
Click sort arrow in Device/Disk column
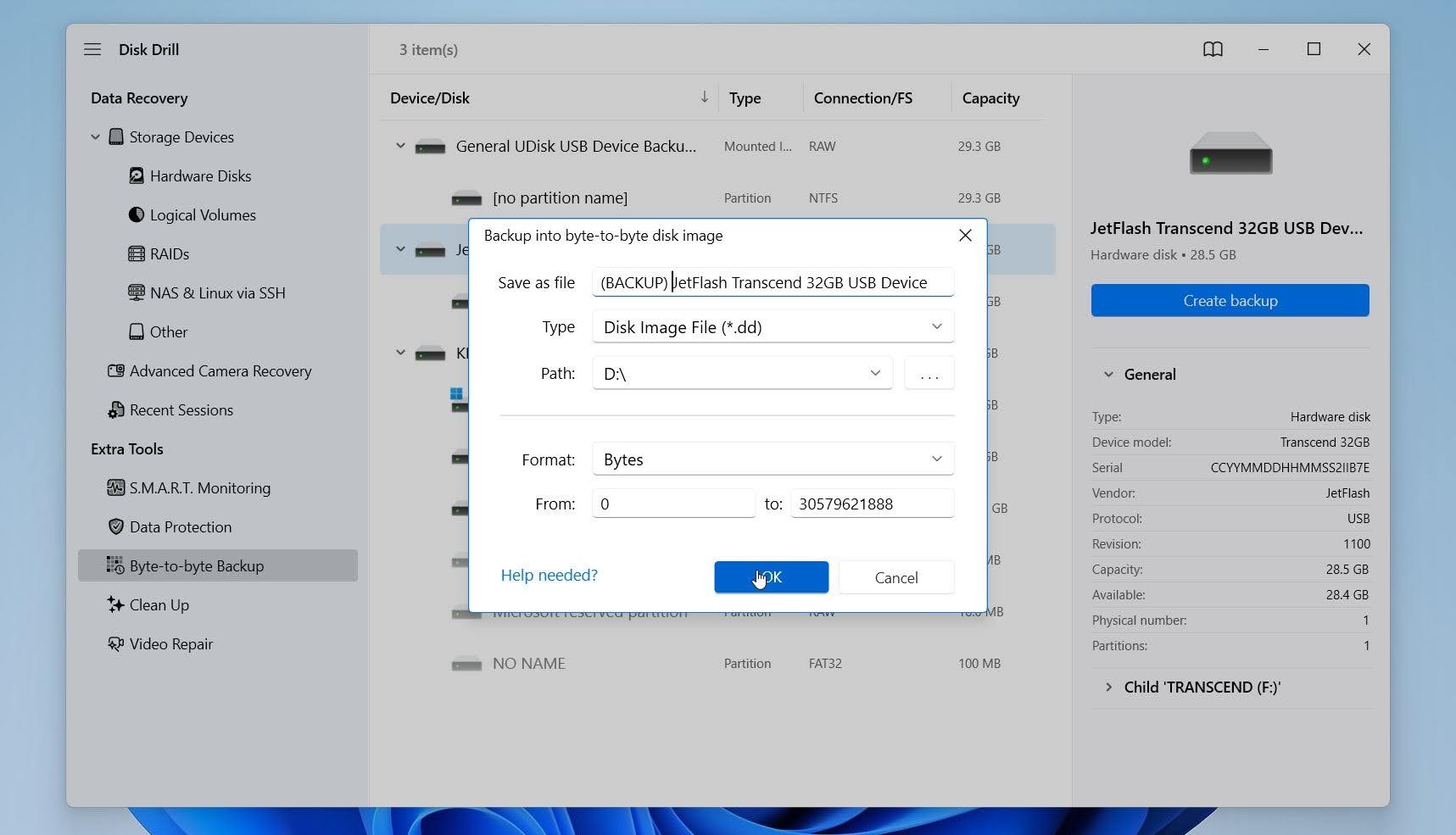(704, 97)
